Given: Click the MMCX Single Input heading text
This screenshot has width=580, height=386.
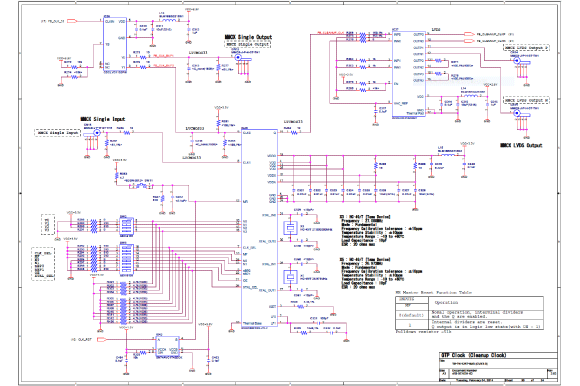Looking at the screenshot, I should pos(103,119).
